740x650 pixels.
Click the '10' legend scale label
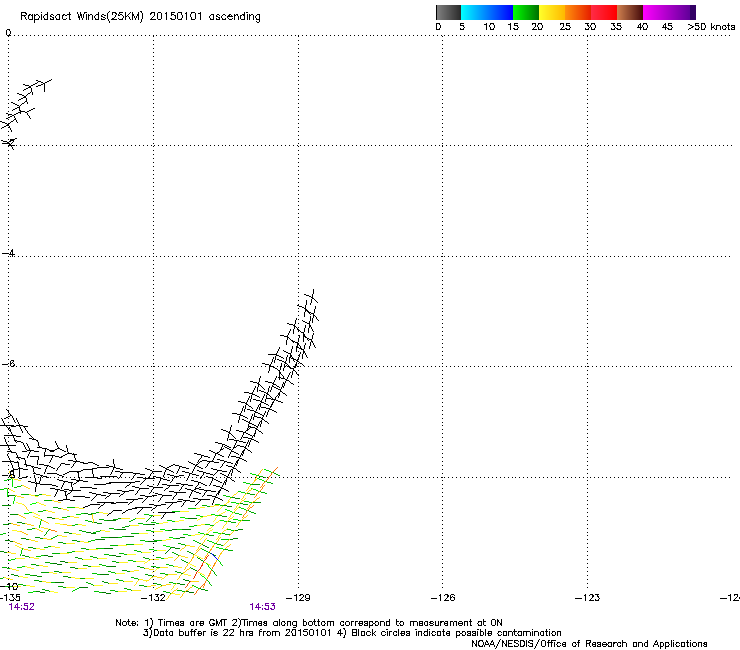489,27
